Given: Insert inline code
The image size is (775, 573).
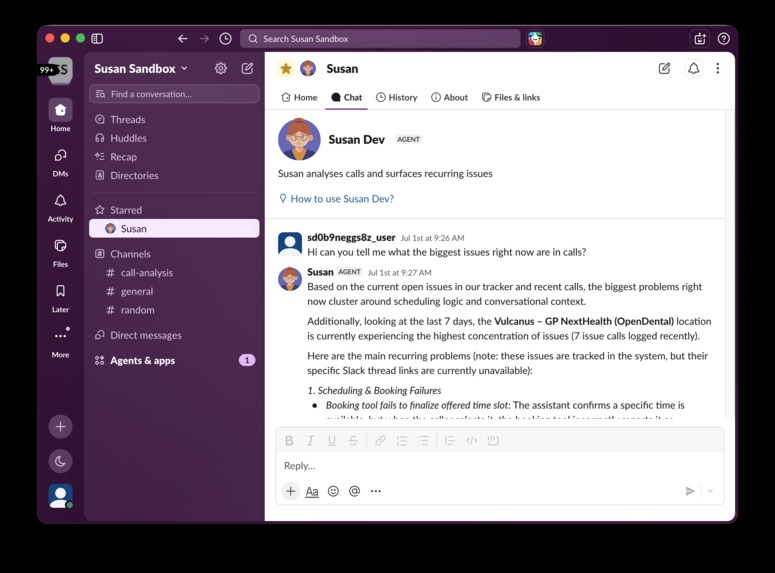Looking at the screenshot, I should [x=472, y=441].
